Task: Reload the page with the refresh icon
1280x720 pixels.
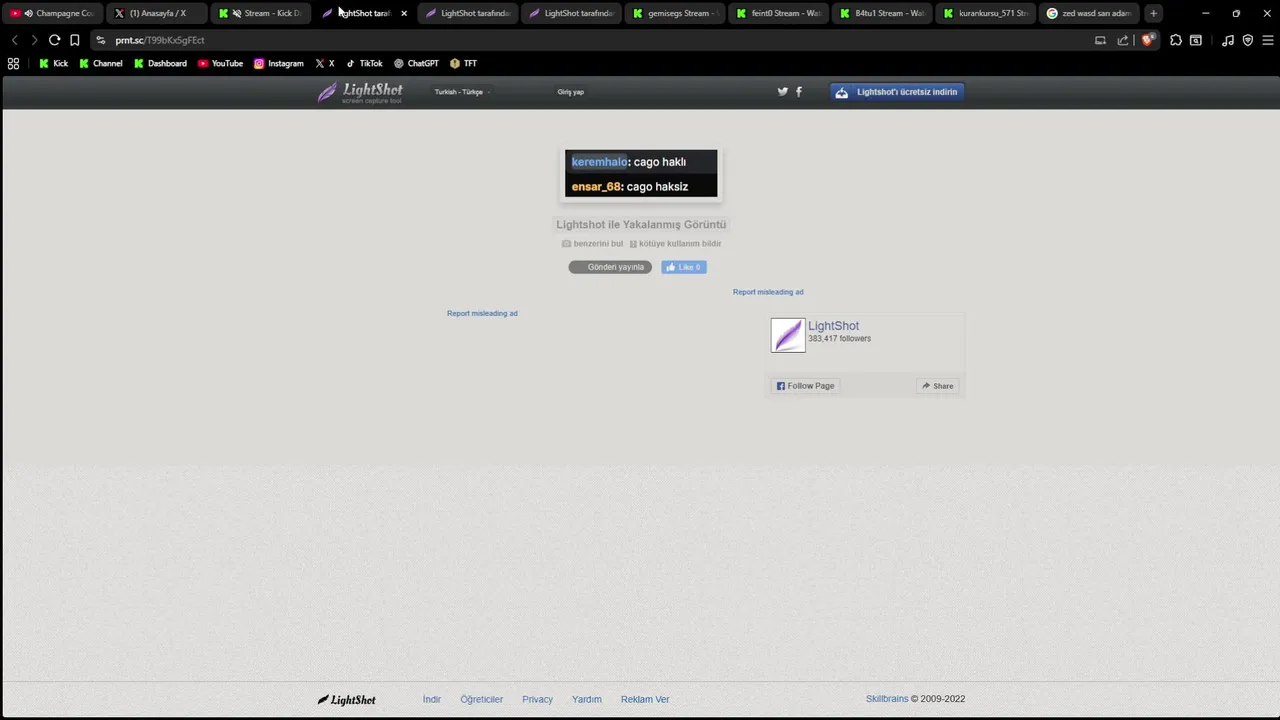Action: pos(54,40)
